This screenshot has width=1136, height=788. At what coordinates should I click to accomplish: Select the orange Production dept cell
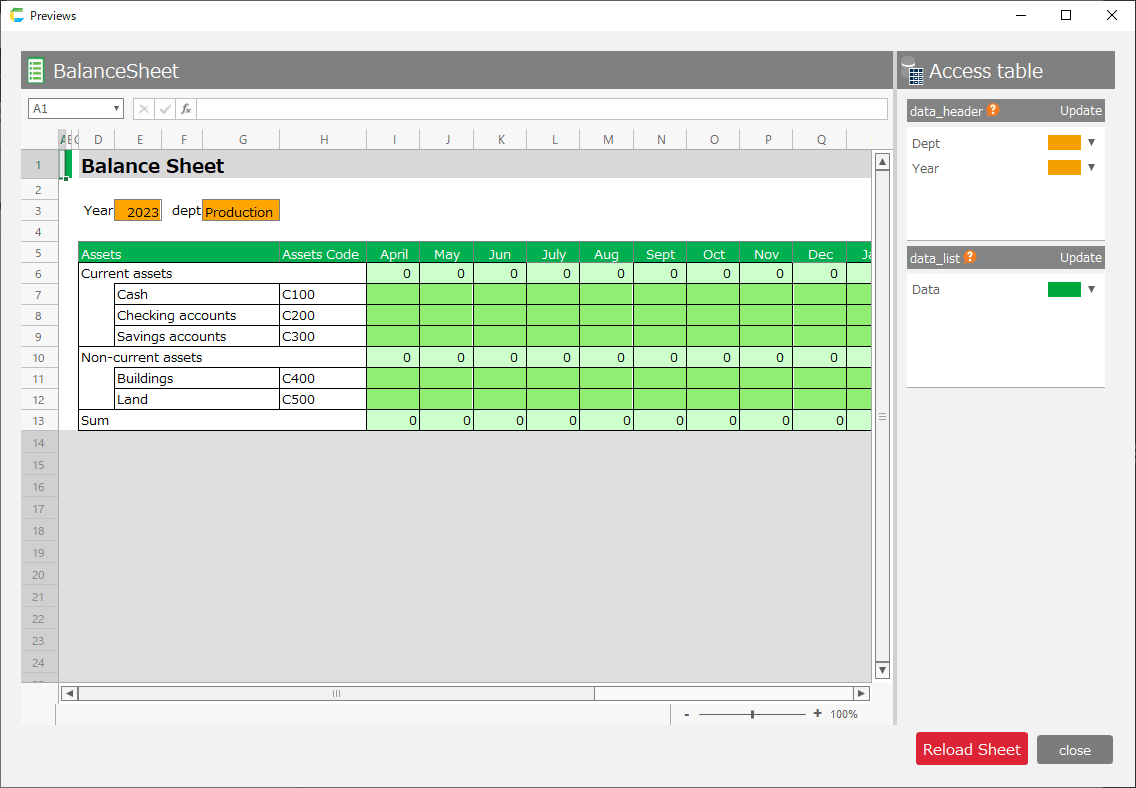pyautogui.click(x=240, y=211)
